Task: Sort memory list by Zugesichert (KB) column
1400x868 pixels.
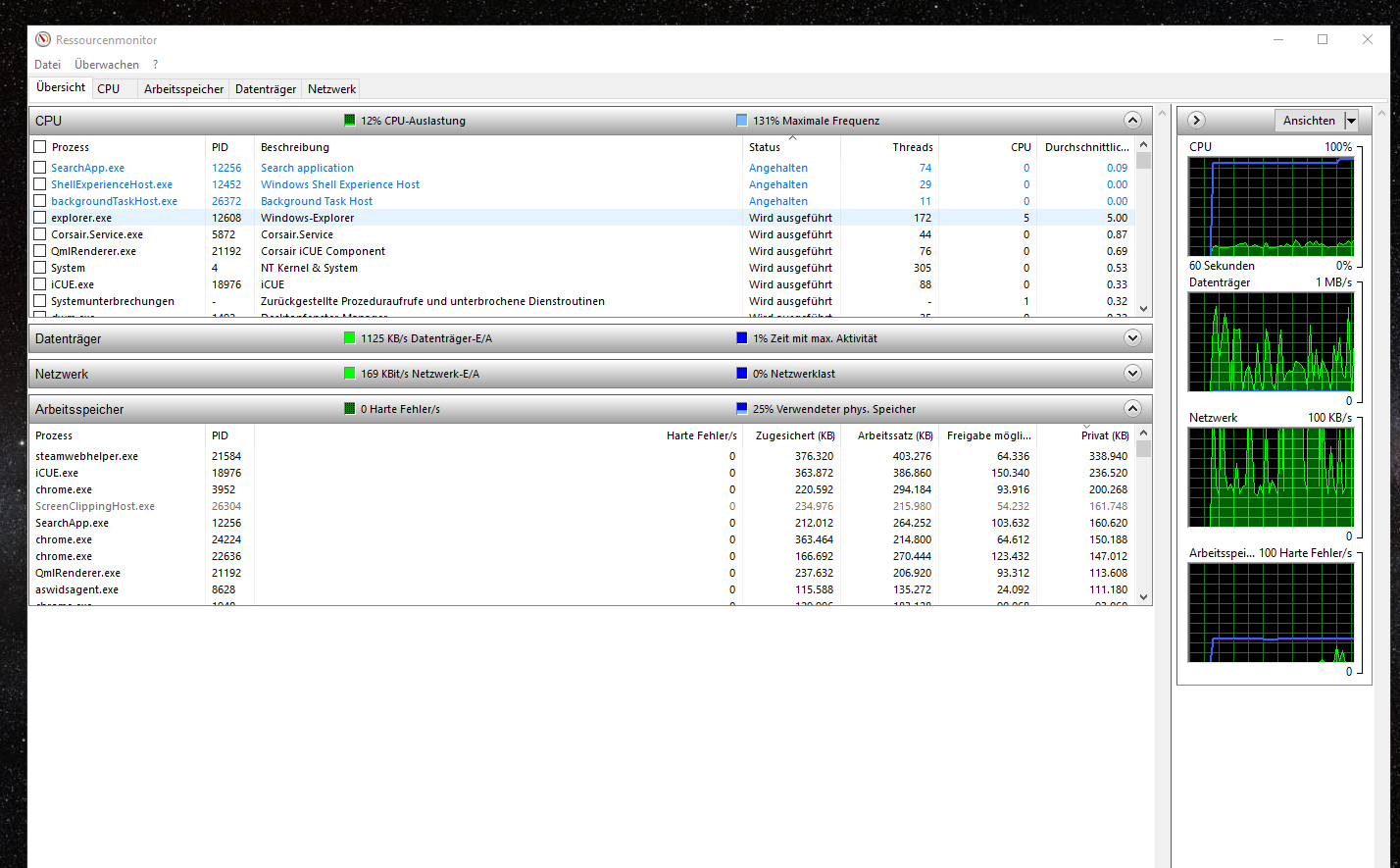Action: [x=791, y=435]
